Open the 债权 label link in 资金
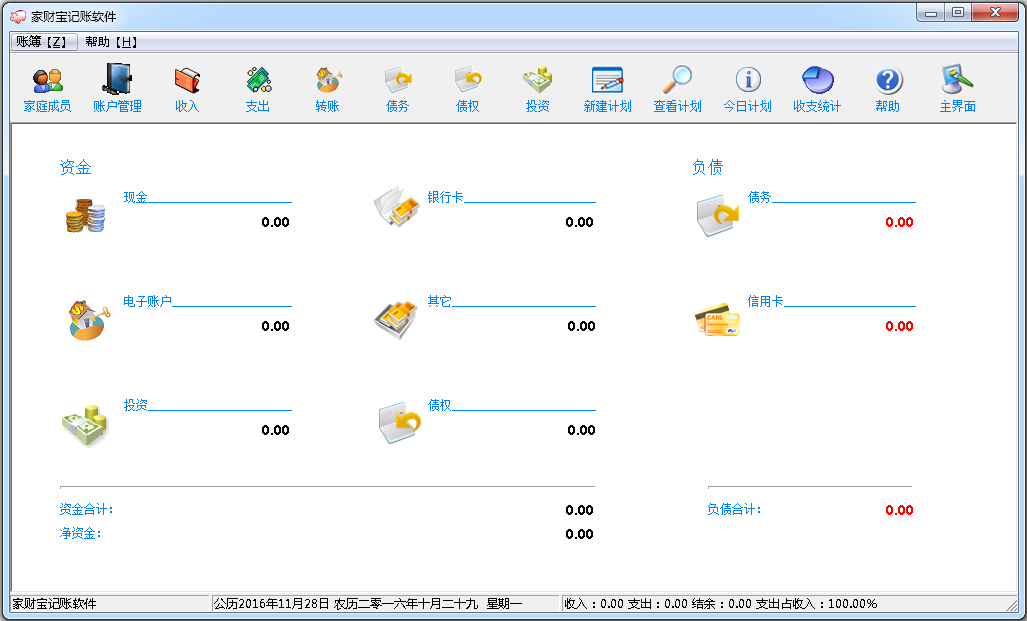This screenshot has width=1027, height=621. (439, 405)
